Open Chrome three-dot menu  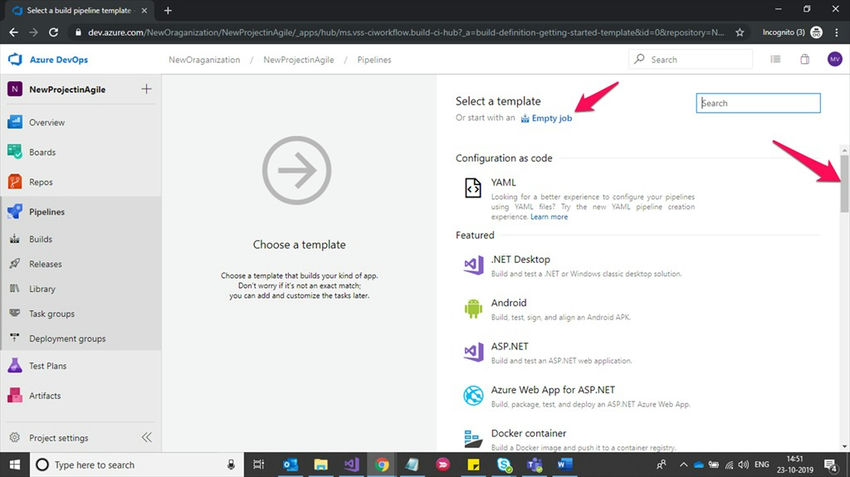[837, 33]
